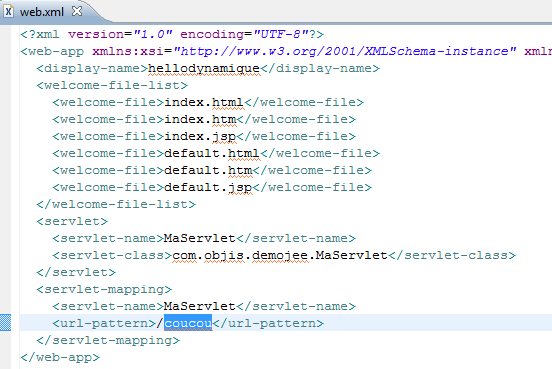Click the closing </servlet-mapping> tag
This screenshot has width=552, height=369.
tap(108, 340)
